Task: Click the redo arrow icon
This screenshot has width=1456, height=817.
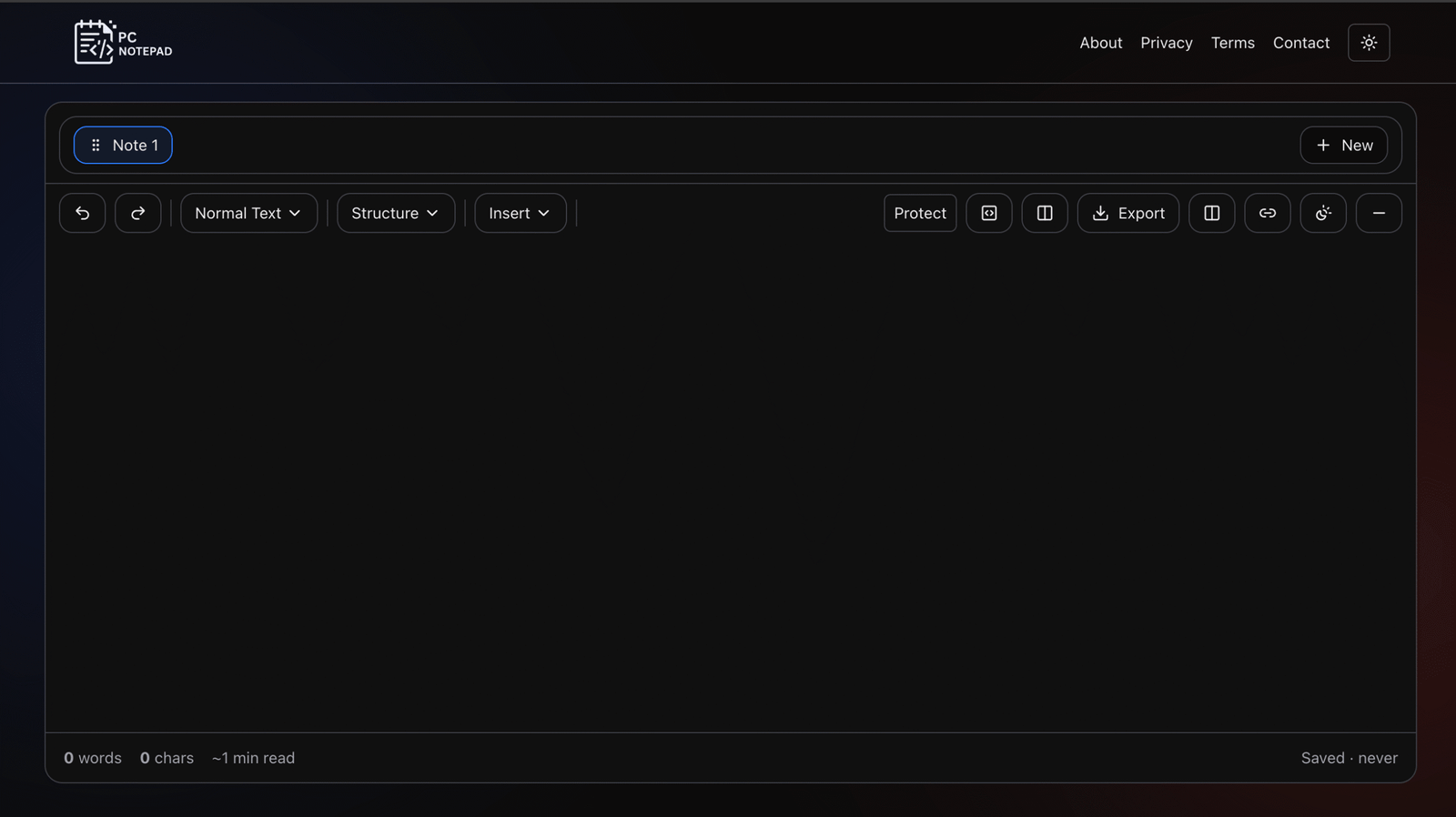Action: click(138, 213)
